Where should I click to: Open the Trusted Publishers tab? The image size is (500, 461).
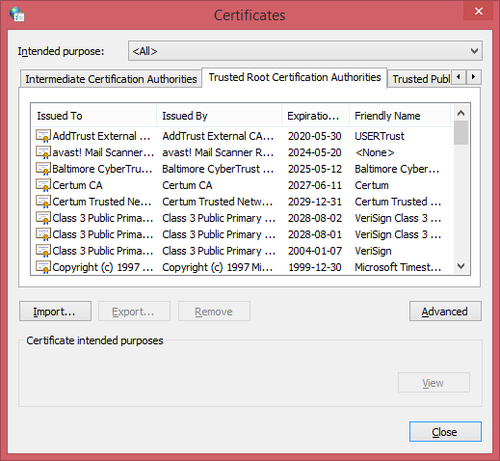(420, 79)
